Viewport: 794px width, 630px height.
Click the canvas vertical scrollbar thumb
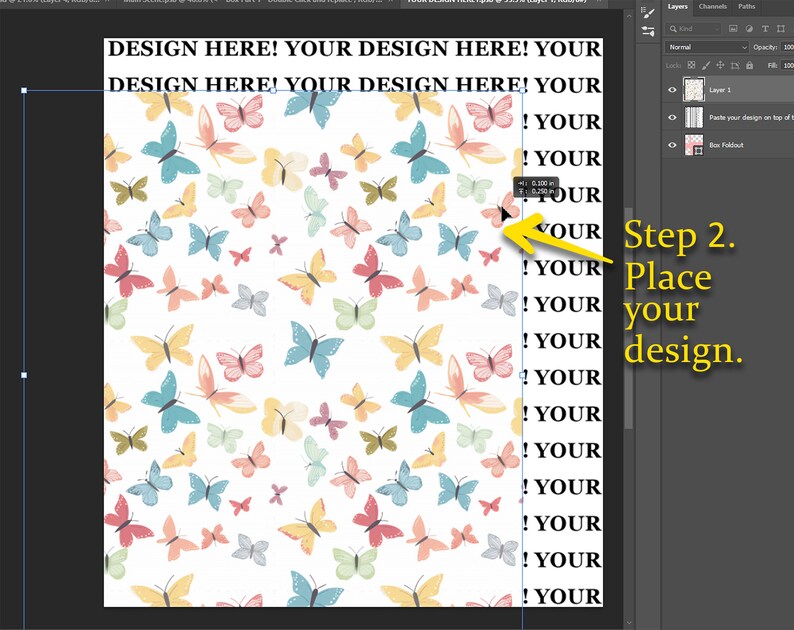click(629, 319)
